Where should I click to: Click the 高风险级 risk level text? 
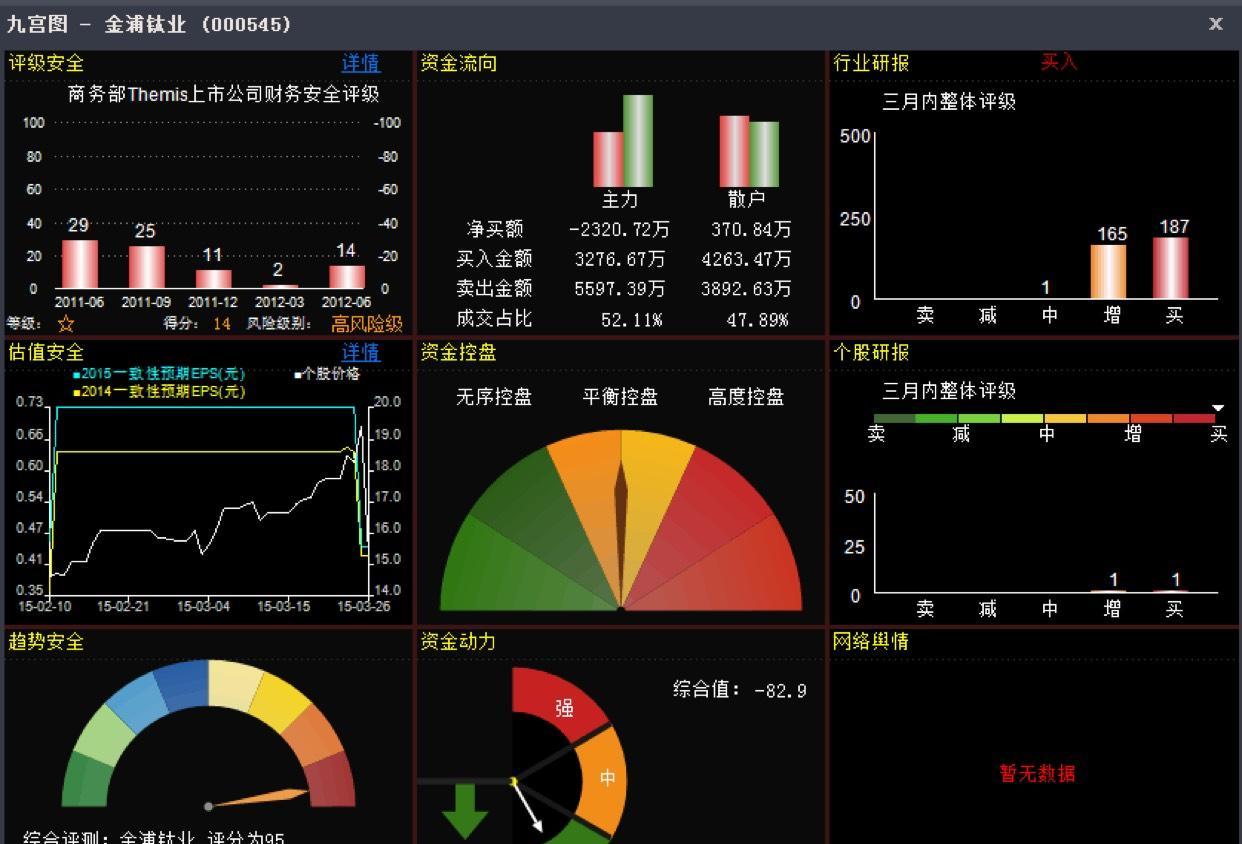click(367, 324)
